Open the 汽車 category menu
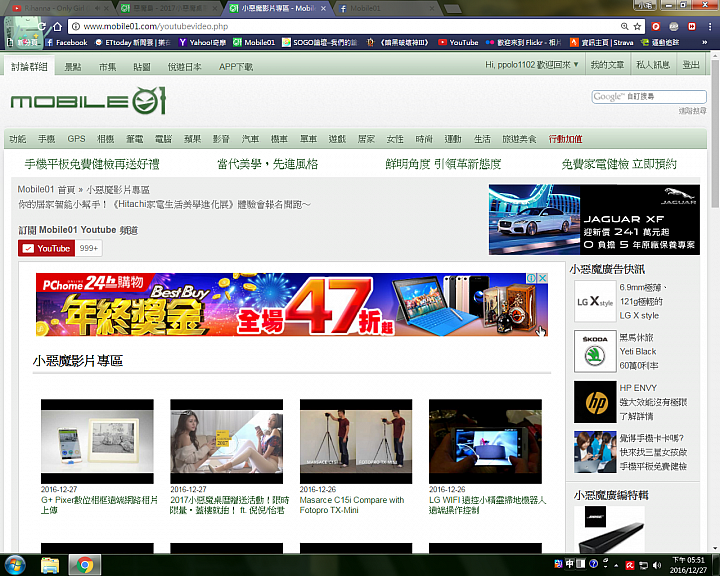The image size is (720, 576). point(250,139)
